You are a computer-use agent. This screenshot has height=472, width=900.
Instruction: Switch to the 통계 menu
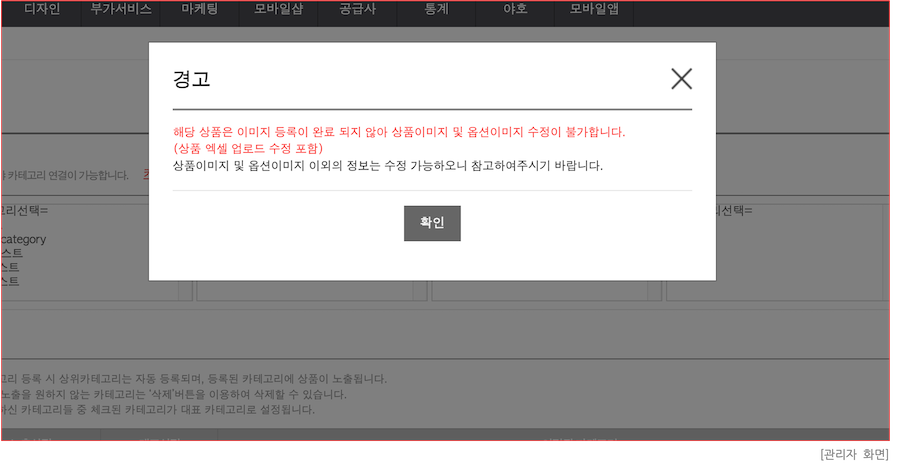436,13
